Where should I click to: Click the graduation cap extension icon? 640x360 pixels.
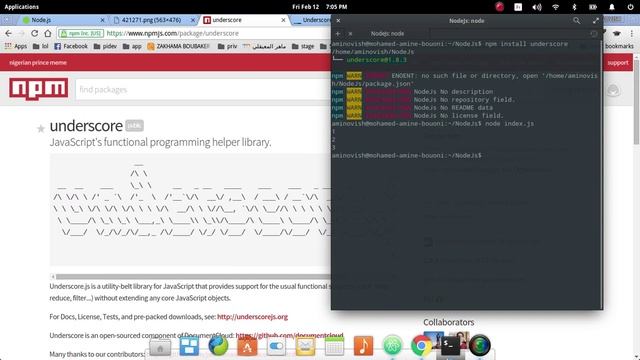tap(617, 33)
